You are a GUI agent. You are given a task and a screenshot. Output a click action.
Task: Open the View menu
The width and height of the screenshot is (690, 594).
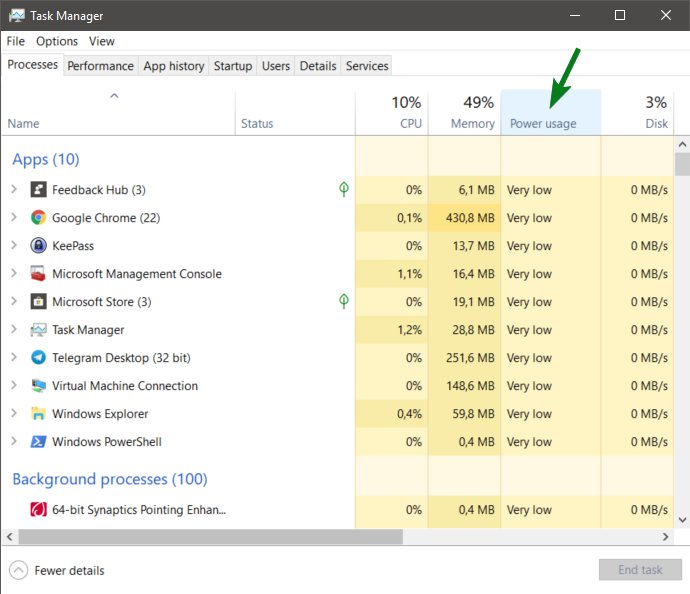[102, 41]
